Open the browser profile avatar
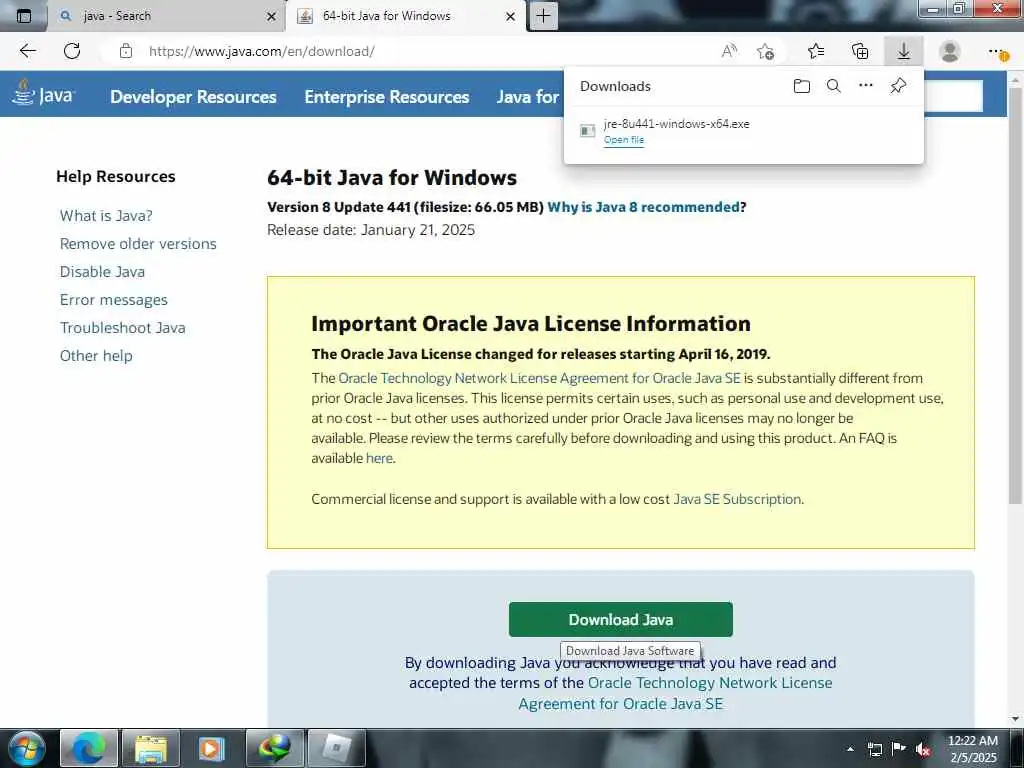This screenshot has width=1024, height=768. click(950, 51)
